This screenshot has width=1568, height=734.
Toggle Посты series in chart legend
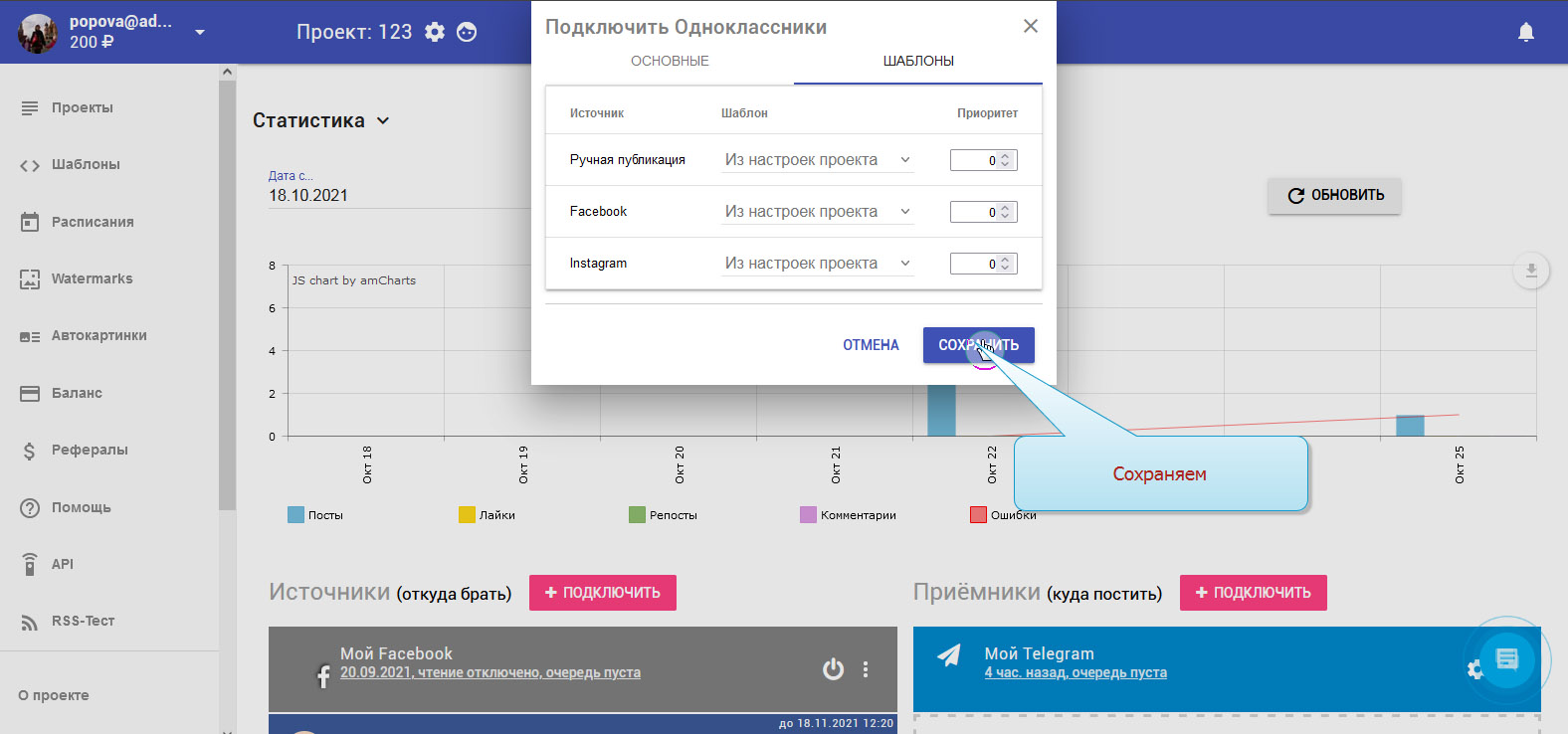296,515
